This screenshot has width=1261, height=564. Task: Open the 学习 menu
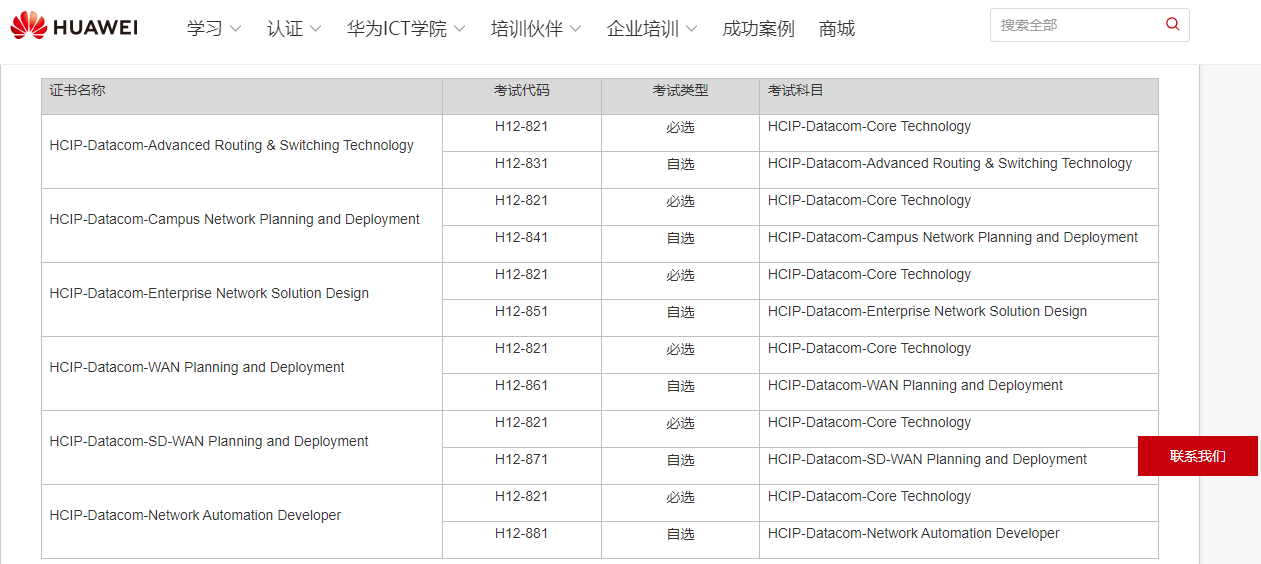coord(205,29)
